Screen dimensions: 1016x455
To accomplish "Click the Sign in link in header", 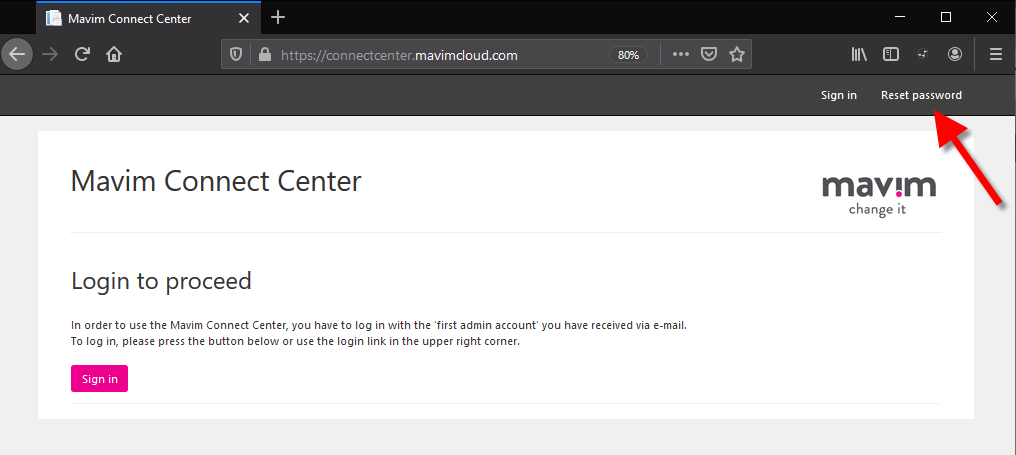I will coord(838,95).
